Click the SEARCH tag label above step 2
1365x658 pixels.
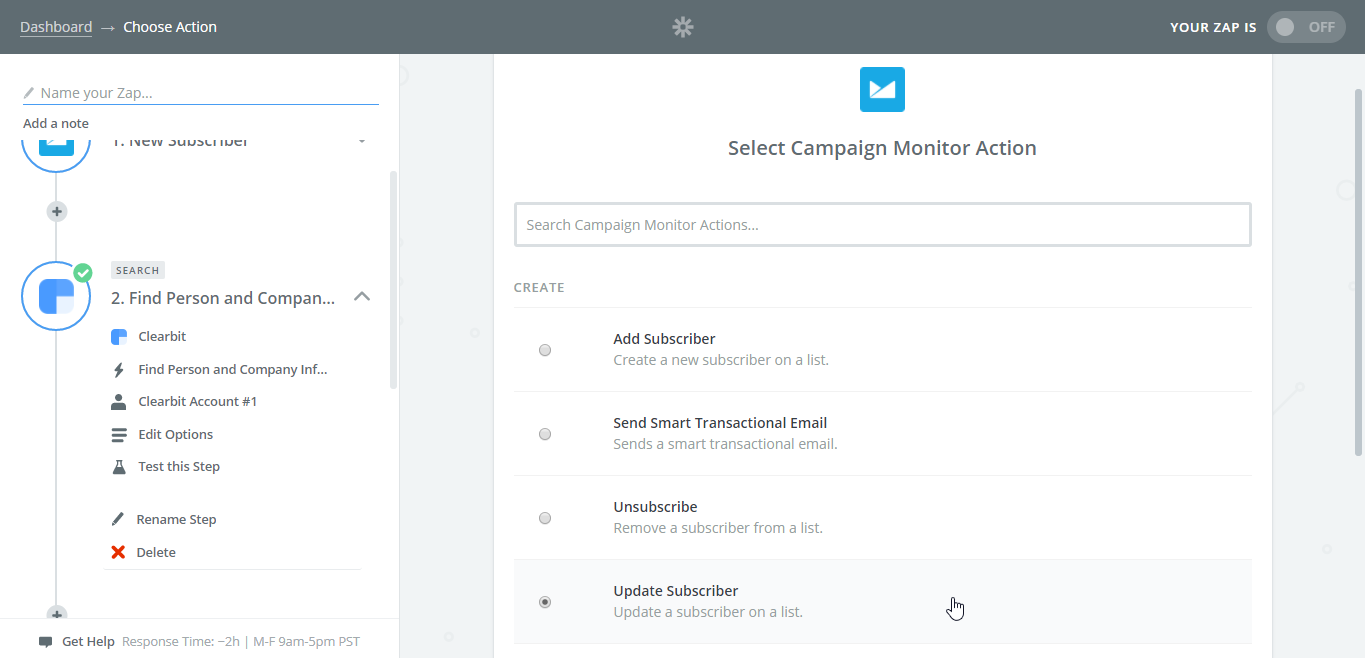(x=138, y=270)
